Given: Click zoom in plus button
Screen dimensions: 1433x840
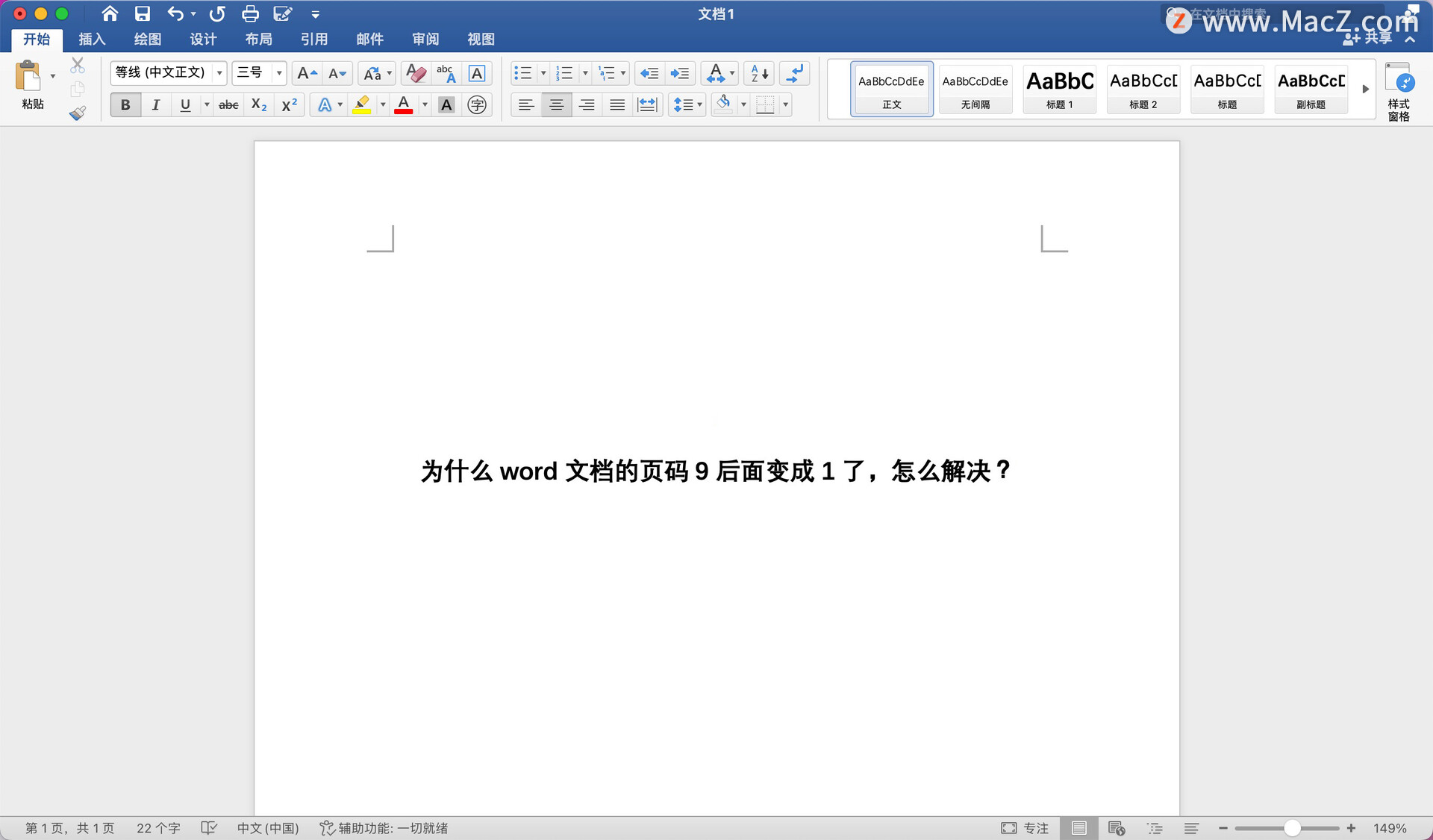Looking at the screenshot, I should (x=1351, y=828).
